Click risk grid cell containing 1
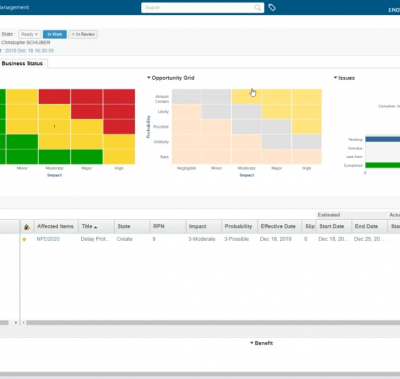The image size is (400, 379). click(54, 127)
